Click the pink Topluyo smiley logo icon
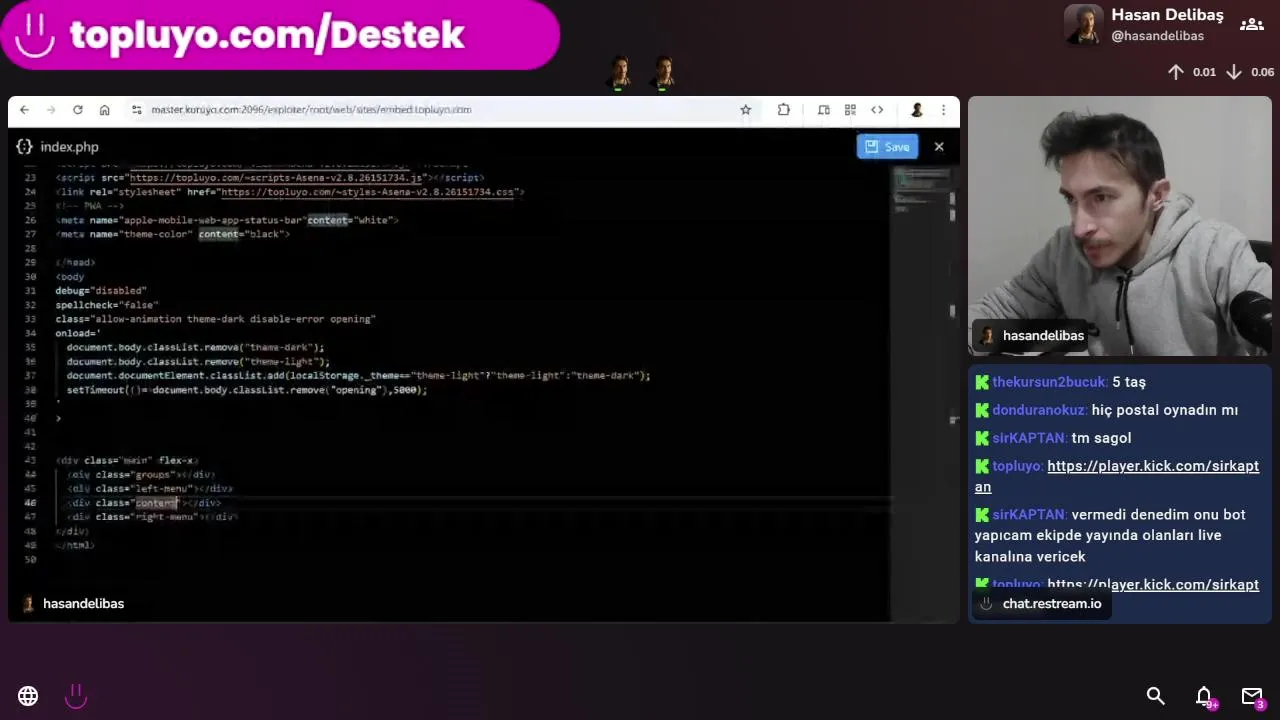This screenshot has height=720, width=1280. pos(76,696)
